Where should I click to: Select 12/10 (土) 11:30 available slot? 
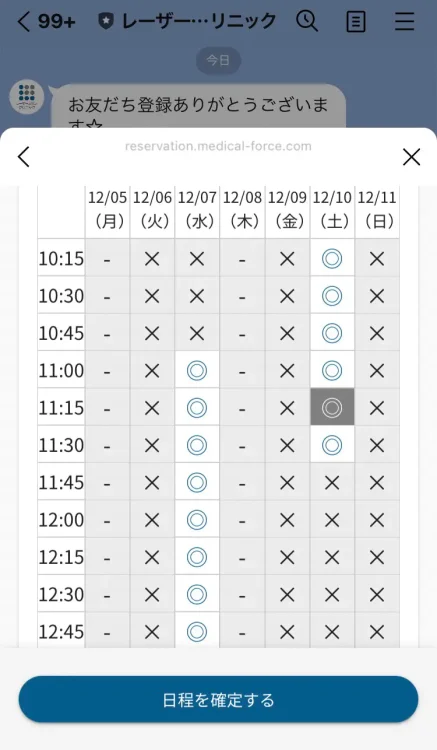[332, 445]
